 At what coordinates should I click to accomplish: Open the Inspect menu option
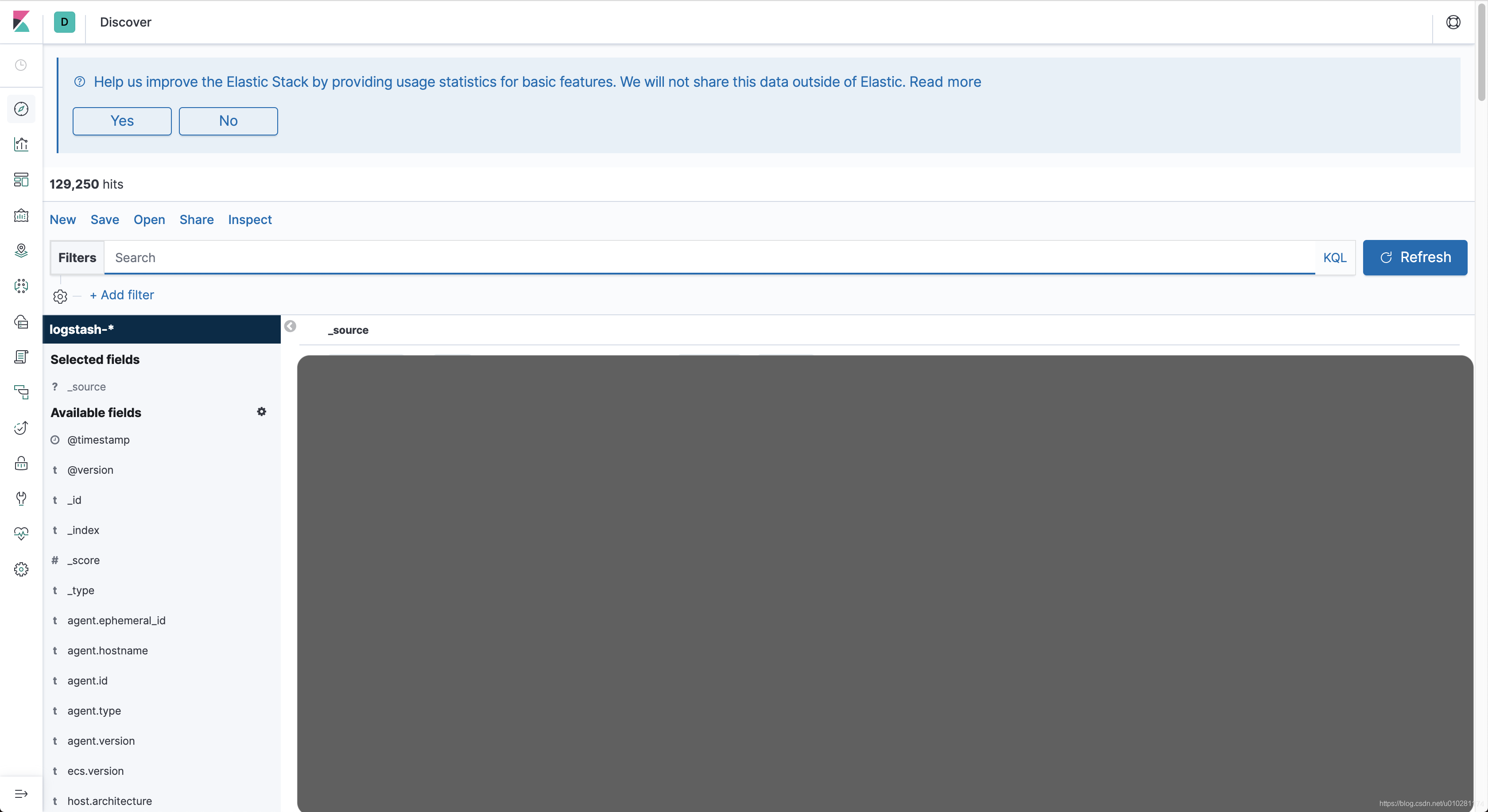[x=249, y=219]
